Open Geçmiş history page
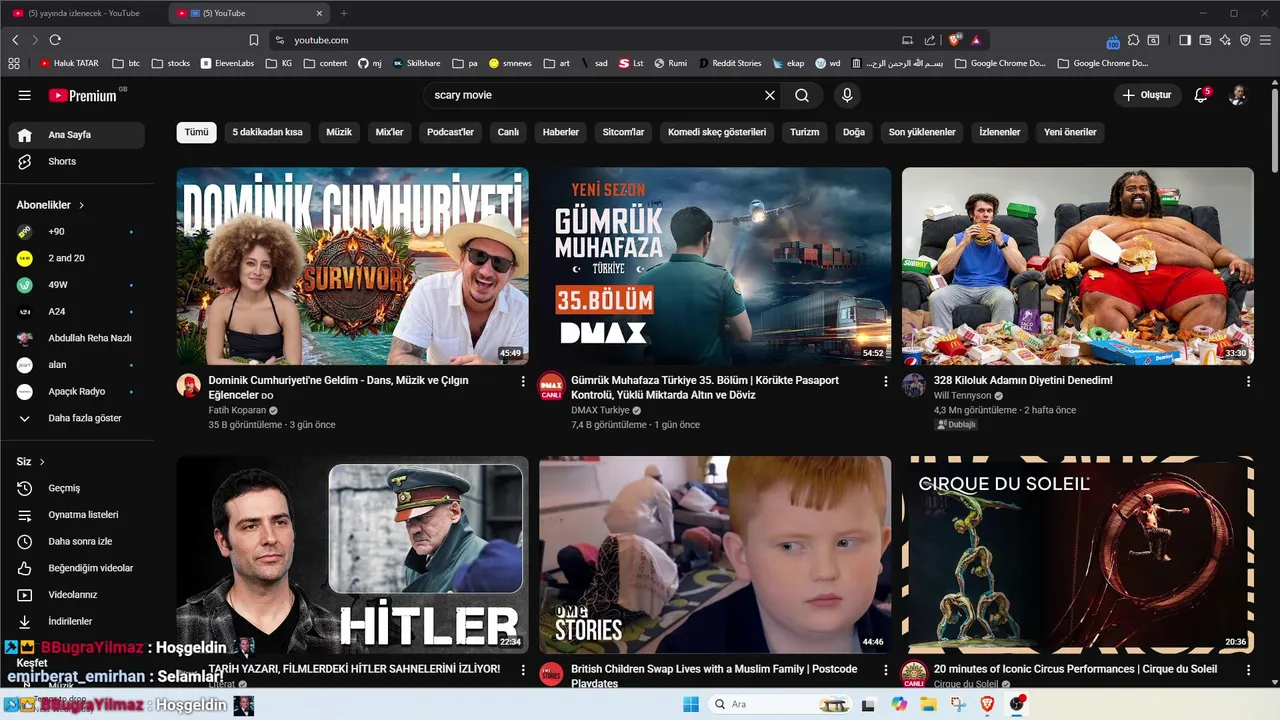Image resolution: width=1280 pixels, height=720 pixels. coord(77,488)
